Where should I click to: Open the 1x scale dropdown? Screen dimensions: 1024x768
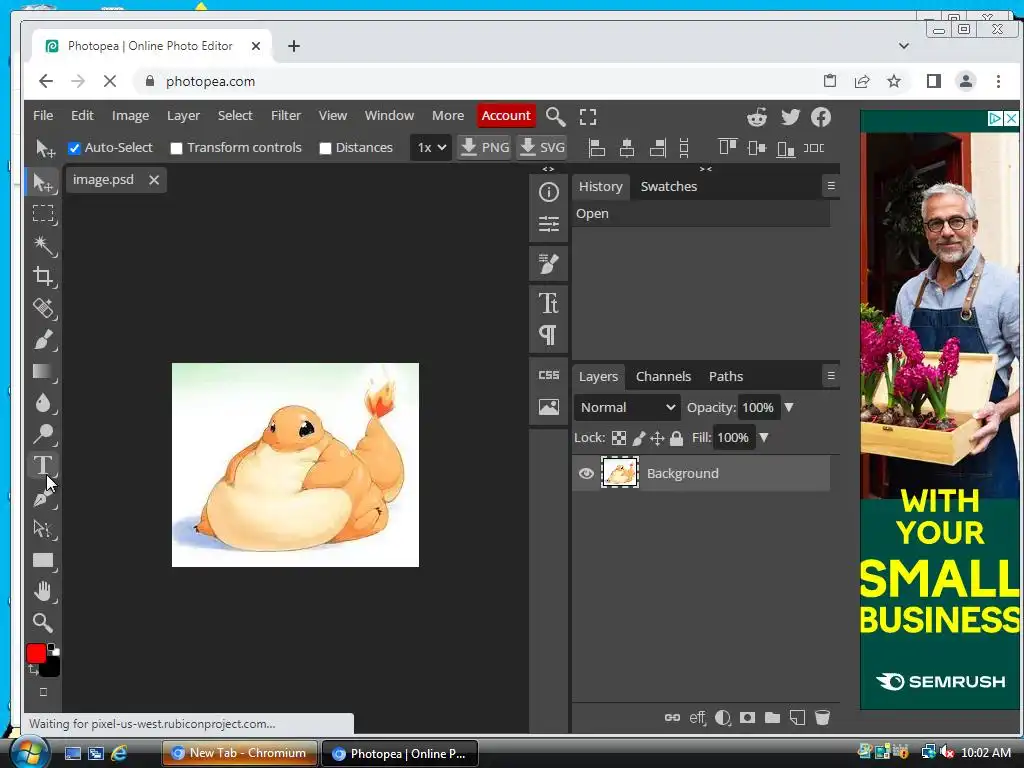pos(431,148)
